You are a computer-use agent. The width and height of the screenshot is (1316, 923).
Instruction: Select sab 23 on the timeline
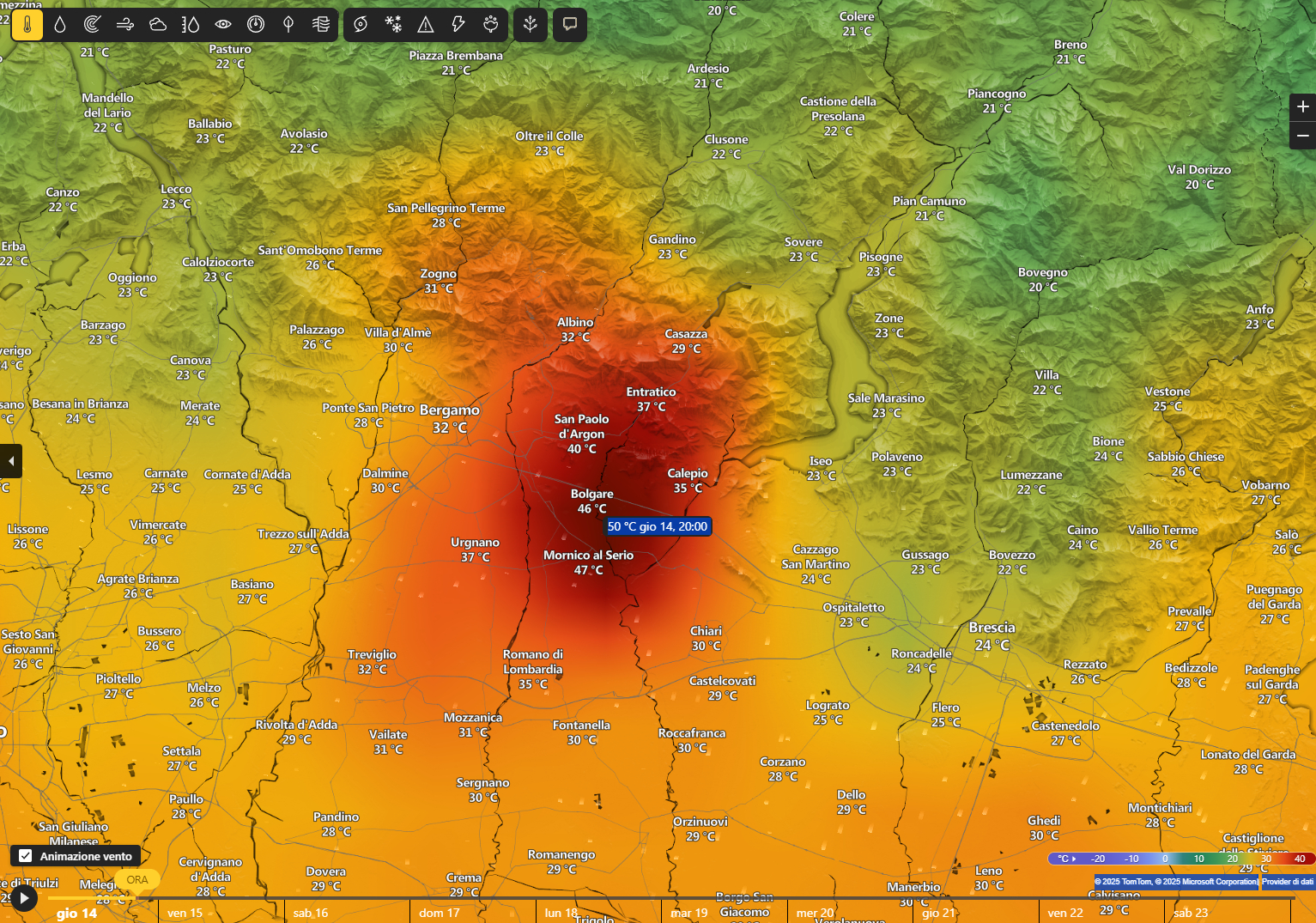click(1191, 914)
